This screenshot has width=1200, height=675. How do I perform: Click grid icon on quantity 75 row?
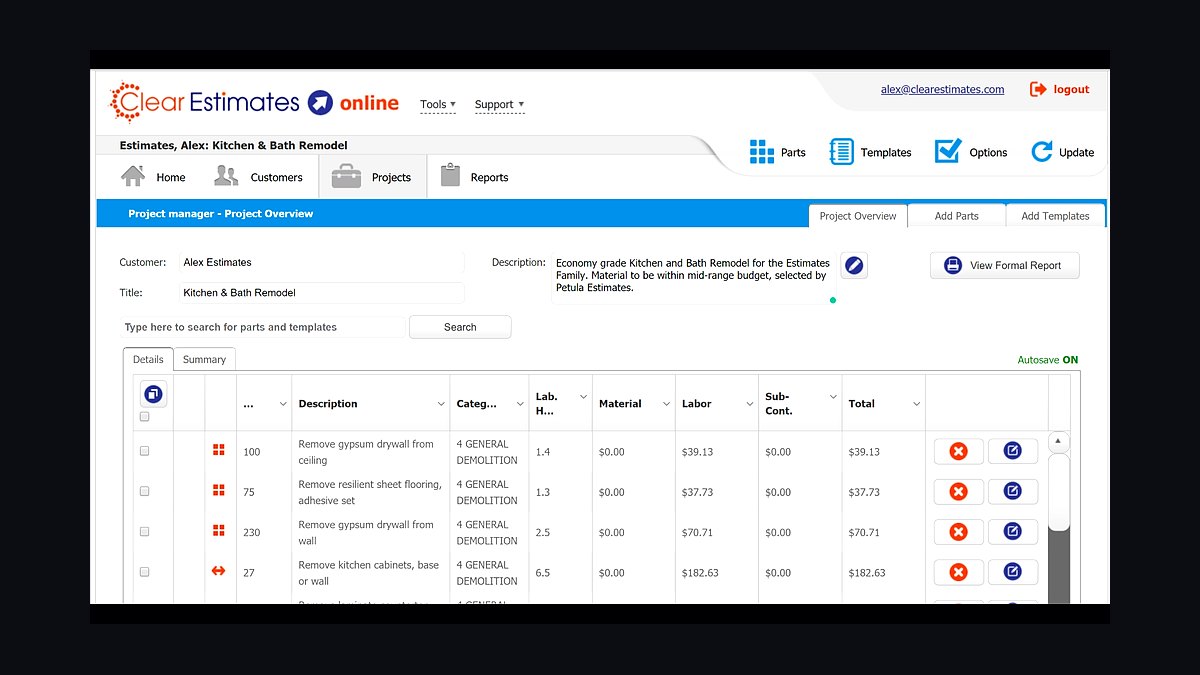click(x=219, y=490)
